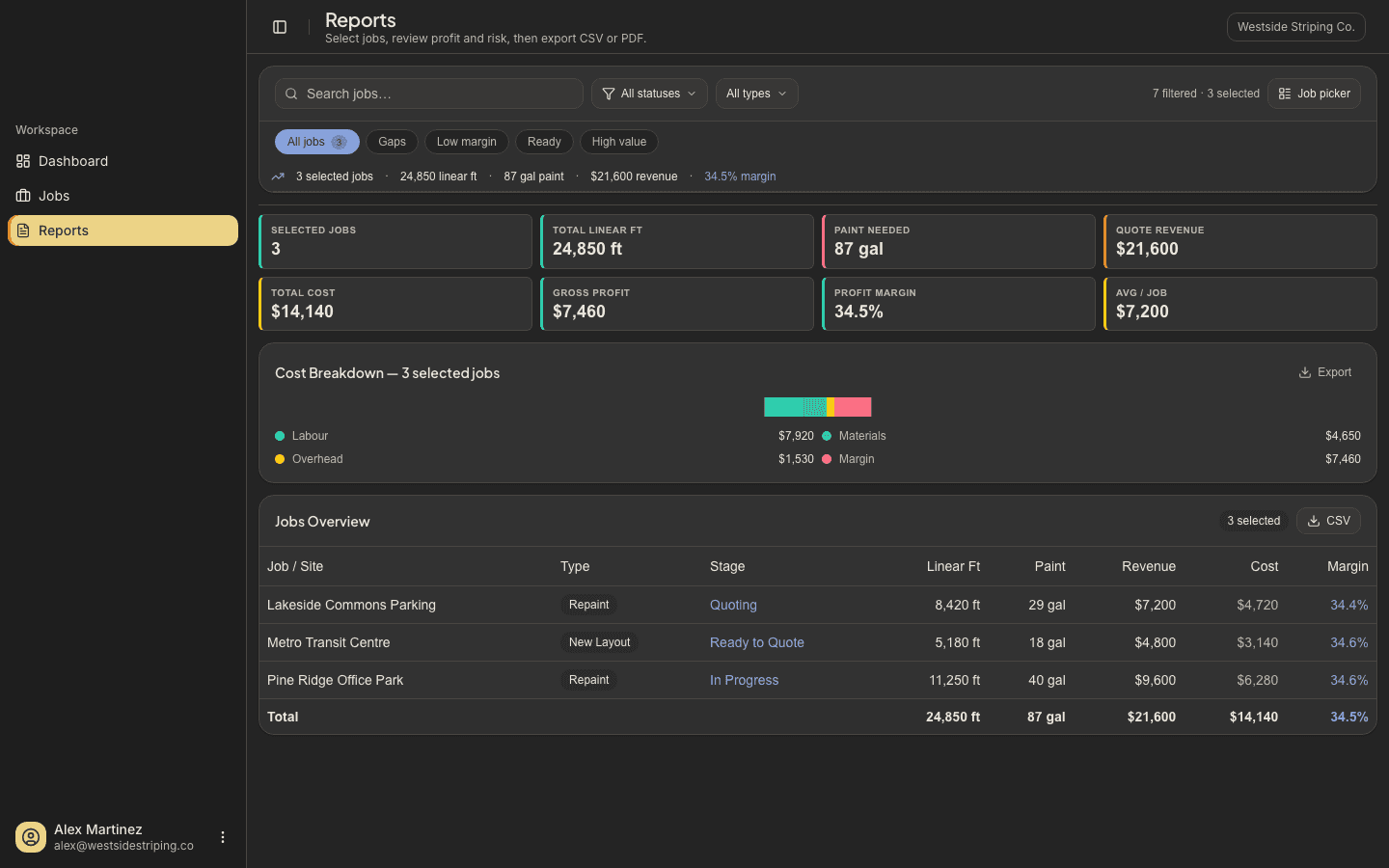1389x868 pixels.
Task: Click the Profit Margin stat card
Action: tap(959, 304)
